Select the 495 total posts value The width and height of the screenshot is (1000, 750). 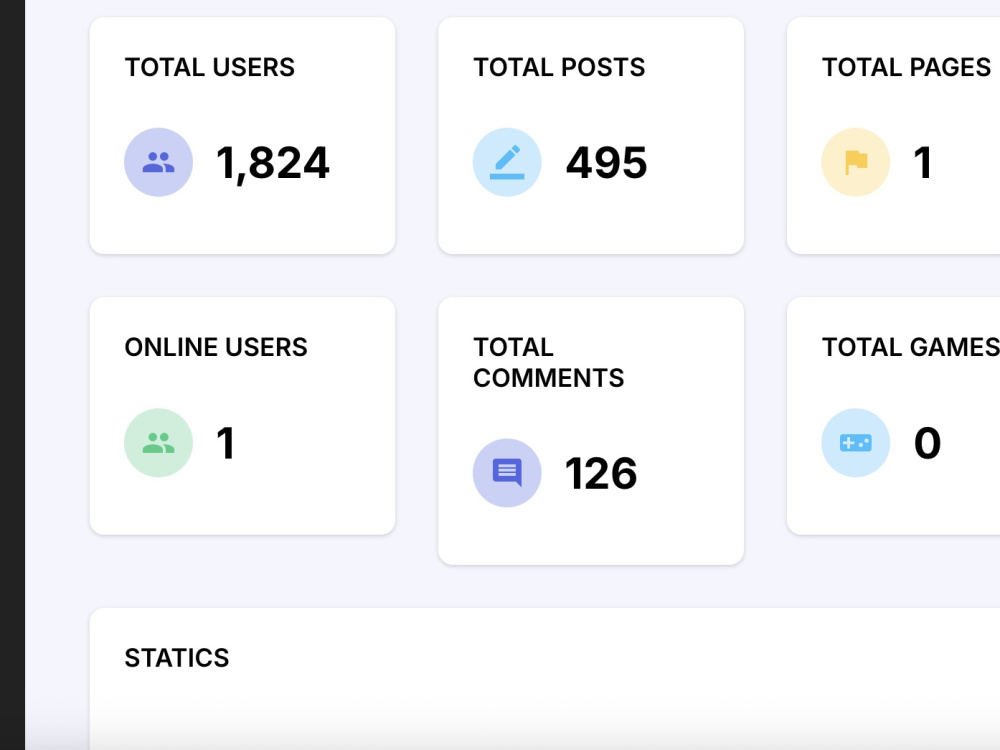click(x=607, y=163)
